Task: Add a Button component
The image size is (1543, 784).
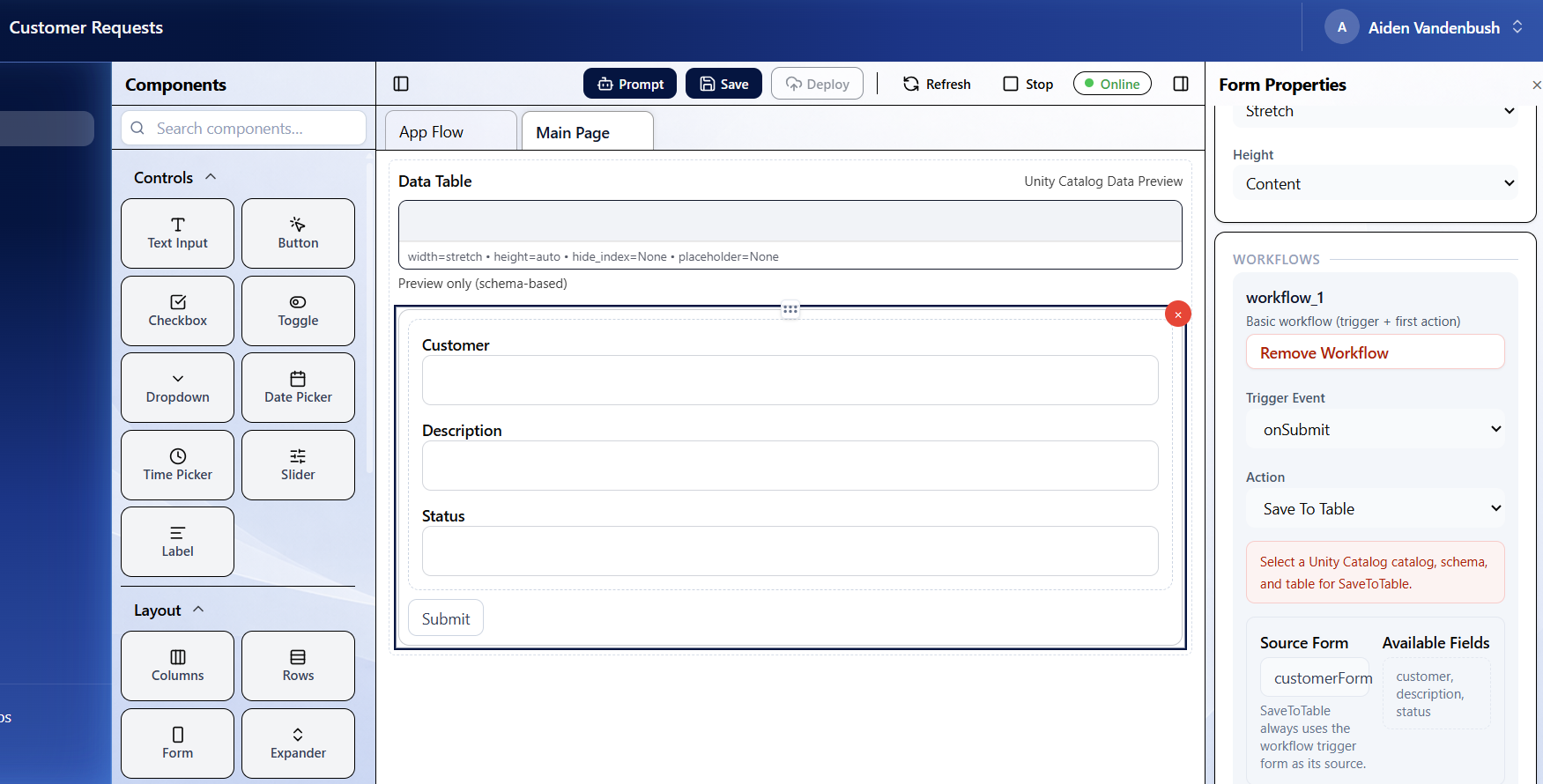Action: pyautogui.click(x=298, y=233)
